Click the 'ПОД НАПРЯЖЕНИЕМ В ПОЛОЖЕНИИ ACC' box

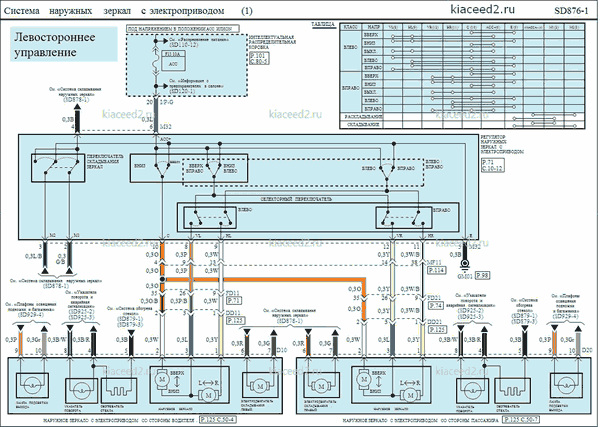[x=183, y=28]
